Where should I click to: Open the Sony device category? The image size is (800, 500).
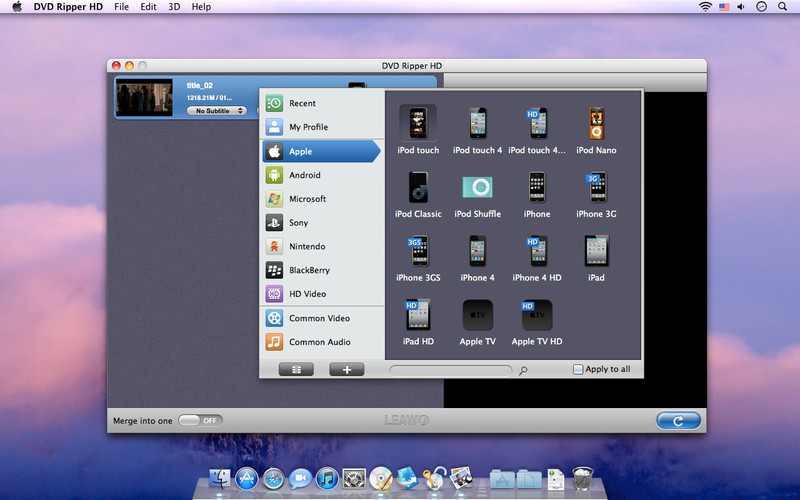300,223
